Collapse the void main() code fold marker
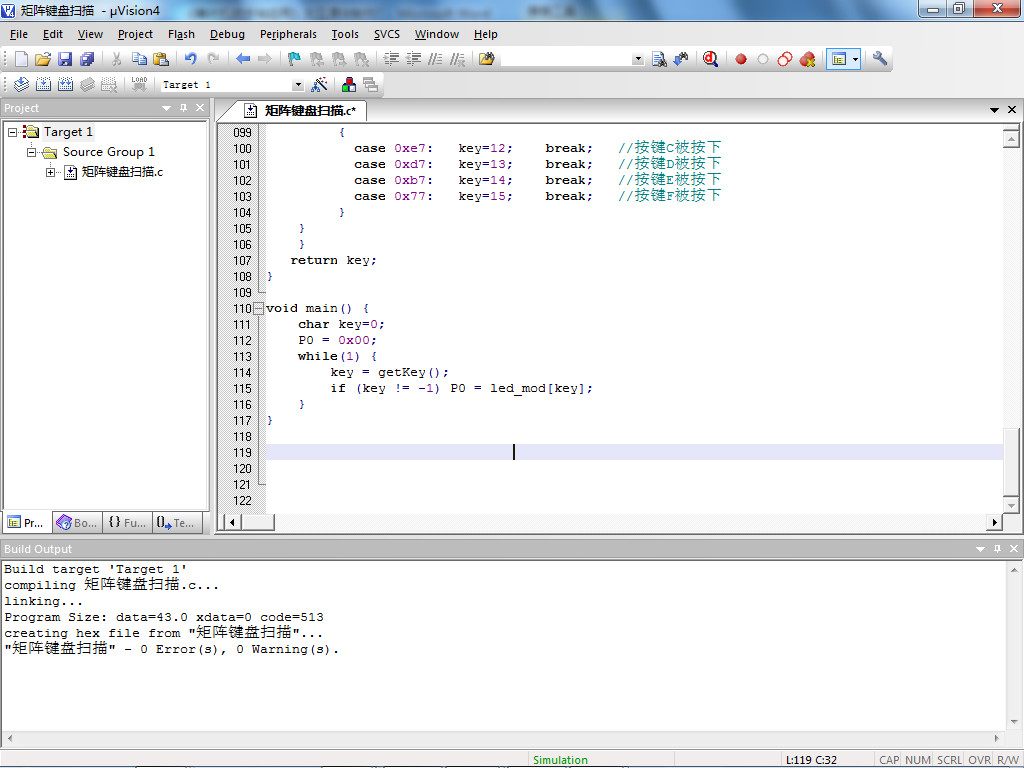Image resolution: width=1024 pixels, height=768 pixels. [x=259, y=308]
